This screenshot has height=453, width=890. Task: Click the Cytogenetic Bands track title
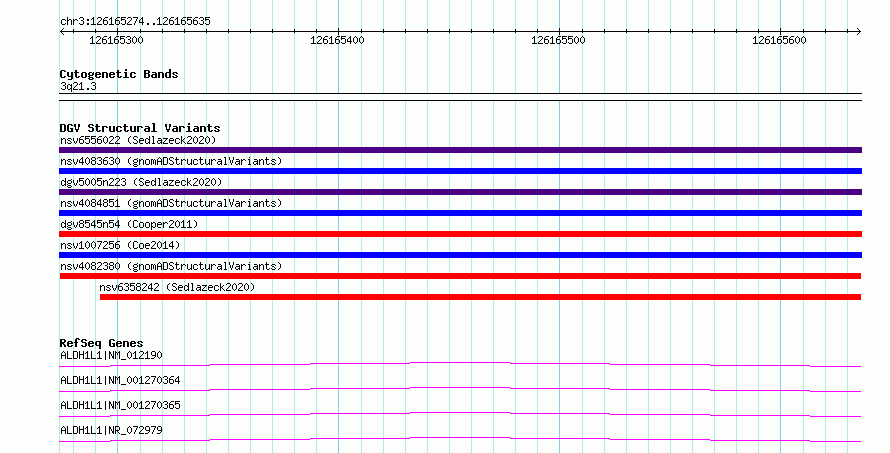pyautogui.click(x=119, y=74)
